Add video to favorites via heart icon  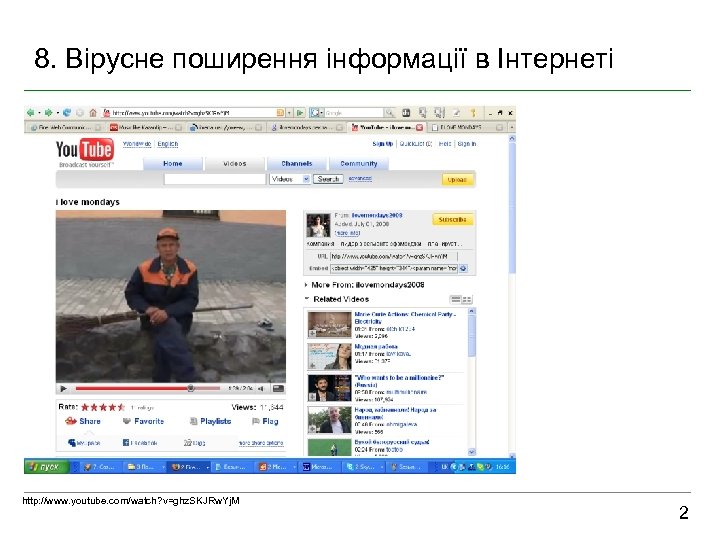(127, 421)
